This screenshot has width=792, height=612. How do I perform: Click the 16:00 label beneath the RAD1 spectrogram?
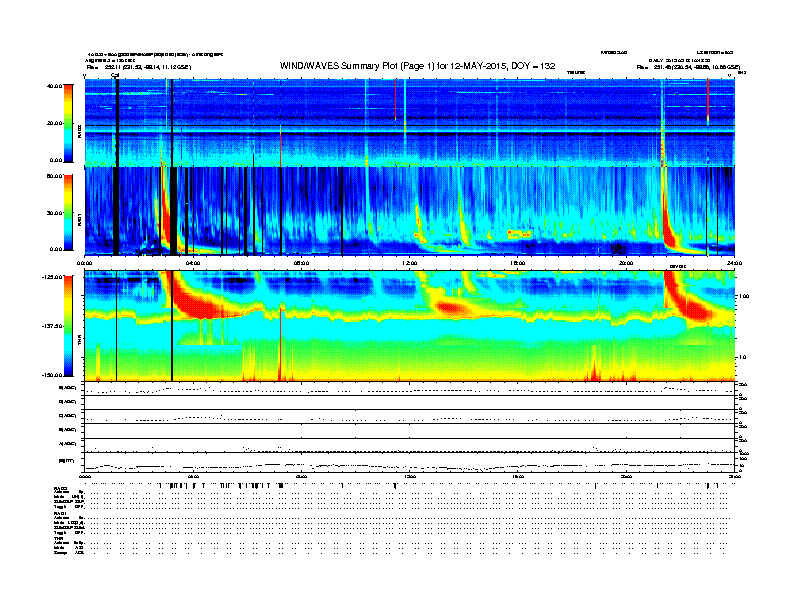click(518, 263)
